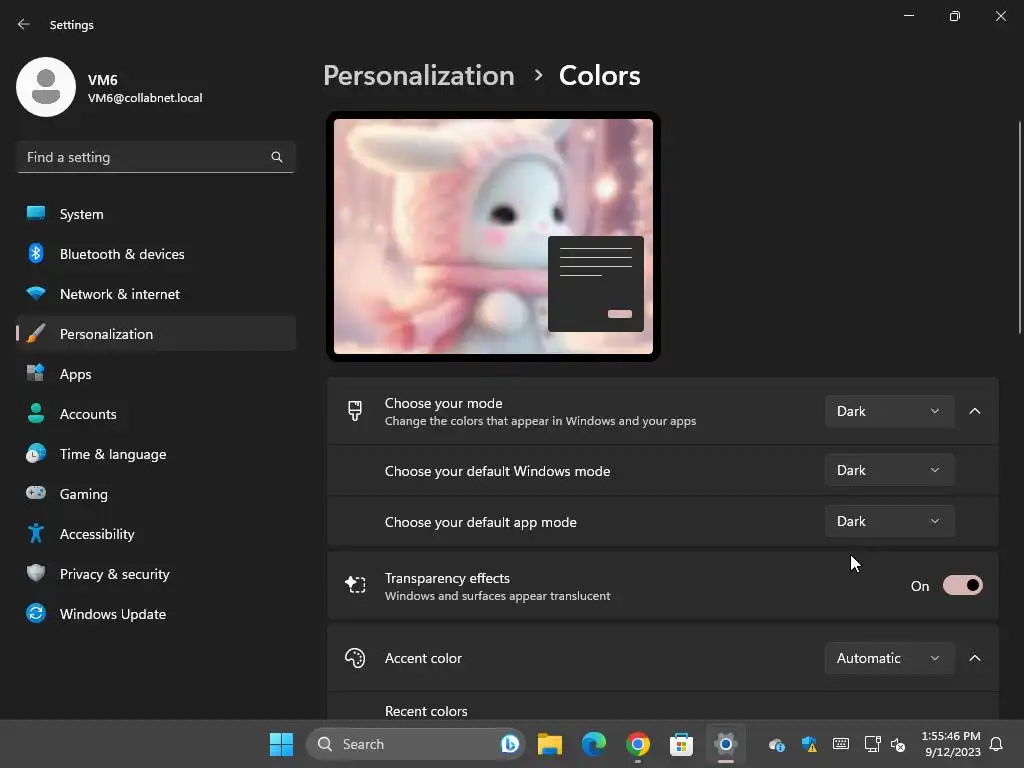
Task: Click the Bing icon in taskbar search
Action: tap(509, 744)
